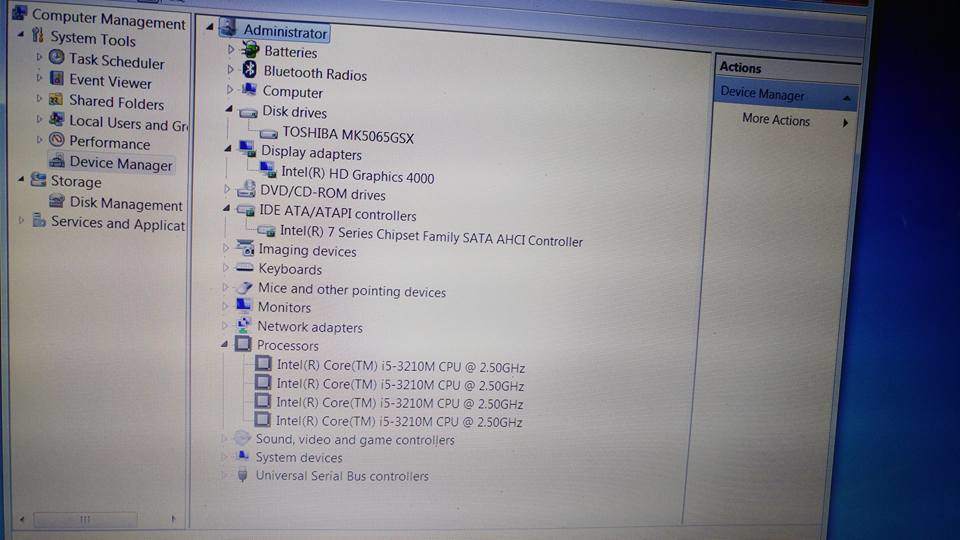Click the Network adapters icon
Image resolution: width=960 pixels, height=540 pixels.
point(244,324)
